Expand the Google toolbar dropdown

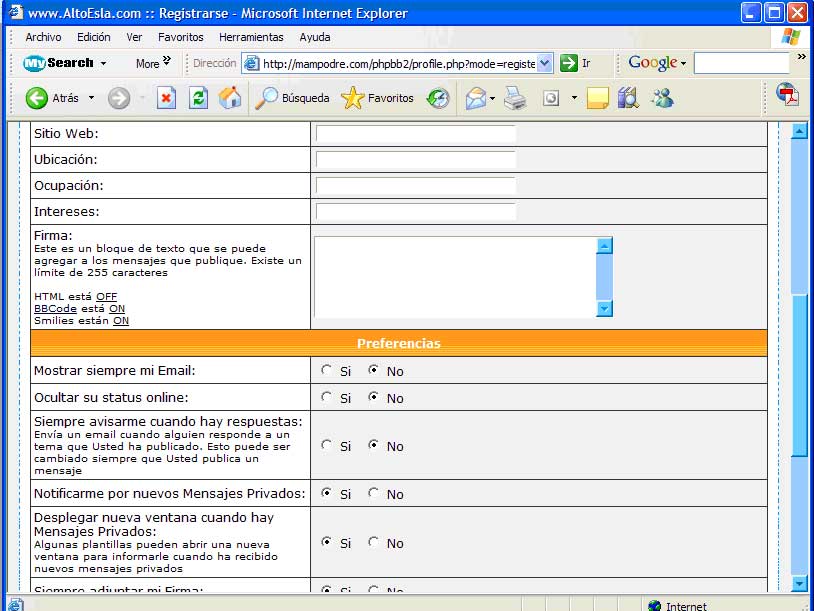click(x=684, y=63)
